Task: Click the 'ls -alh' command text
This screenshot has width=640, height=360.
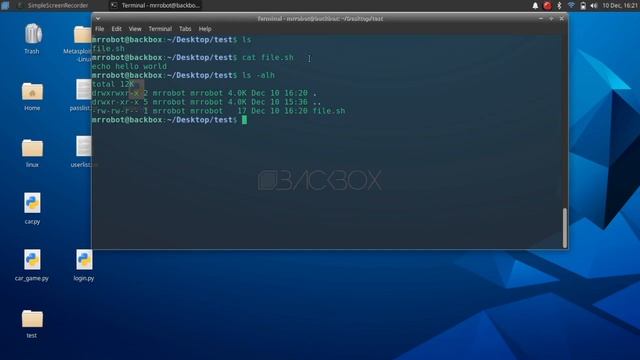Action: pos(258,76)
